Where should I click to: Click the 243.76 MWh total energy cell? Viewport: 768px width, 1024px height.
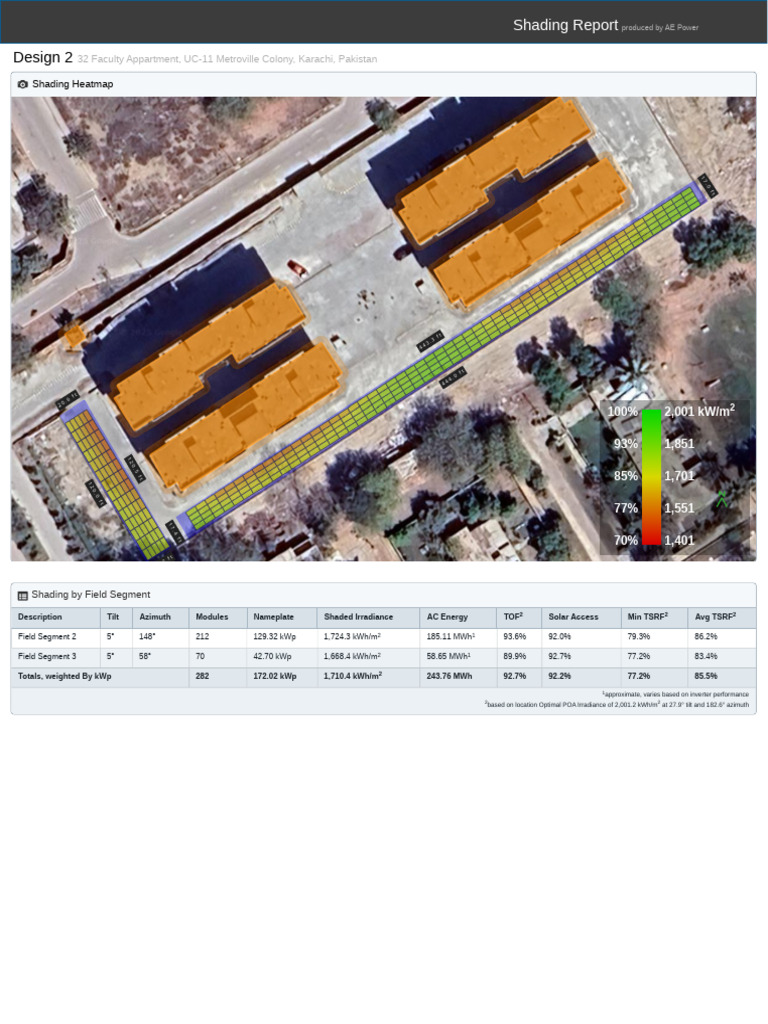click(449, 677)
